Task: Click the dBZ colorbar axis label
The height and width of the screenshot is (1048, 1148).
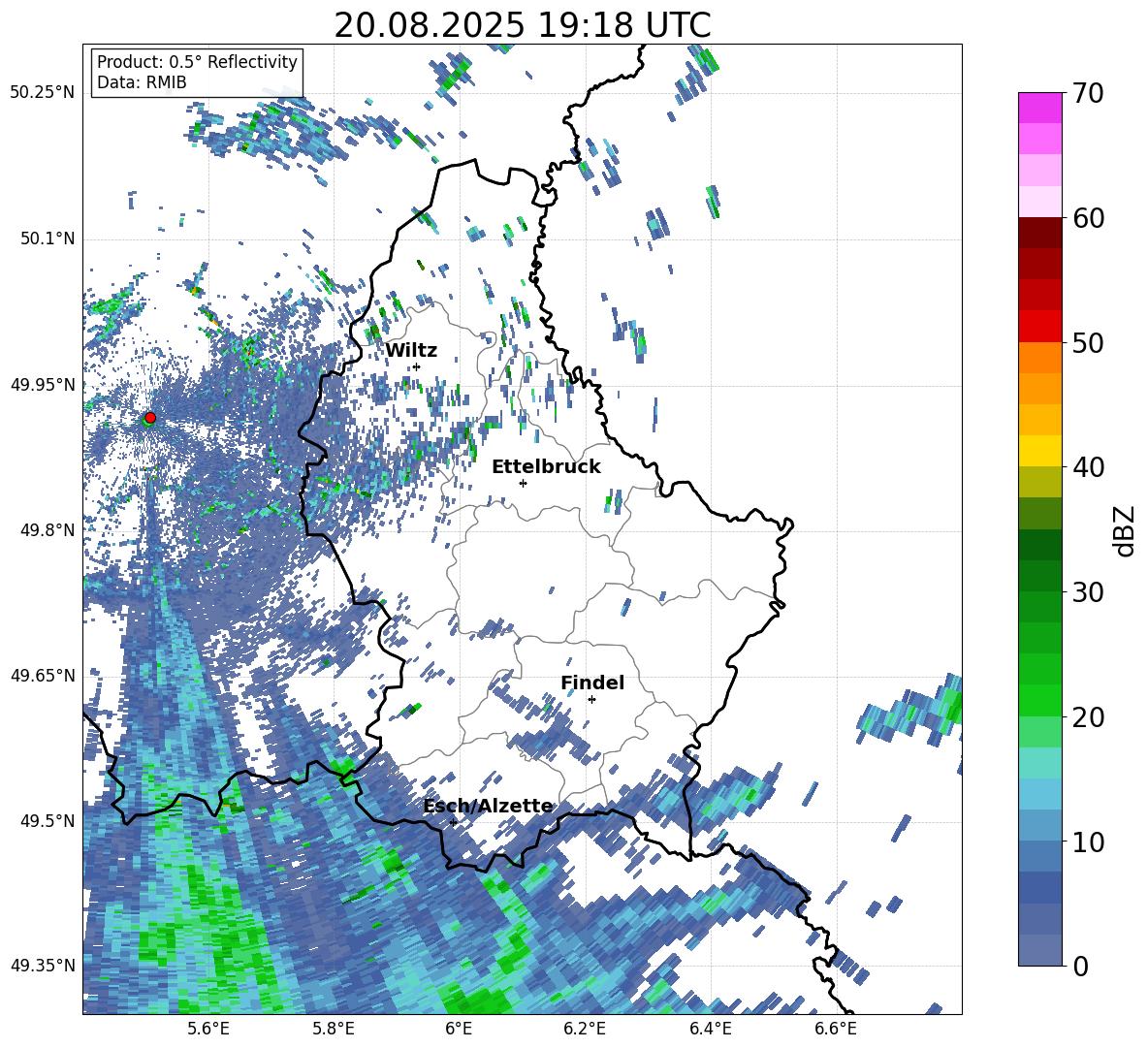Action: tap(1126, 530)
